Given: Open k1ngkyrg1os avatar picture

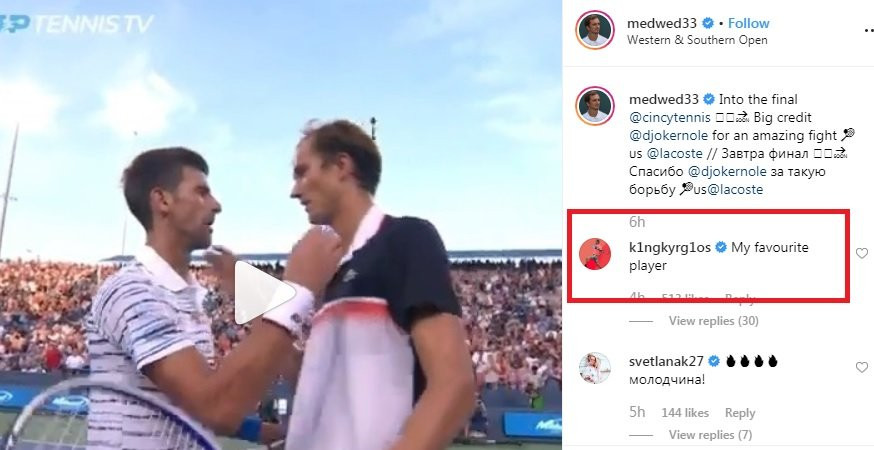Looking at the screenshot, I should click(595, 254).
